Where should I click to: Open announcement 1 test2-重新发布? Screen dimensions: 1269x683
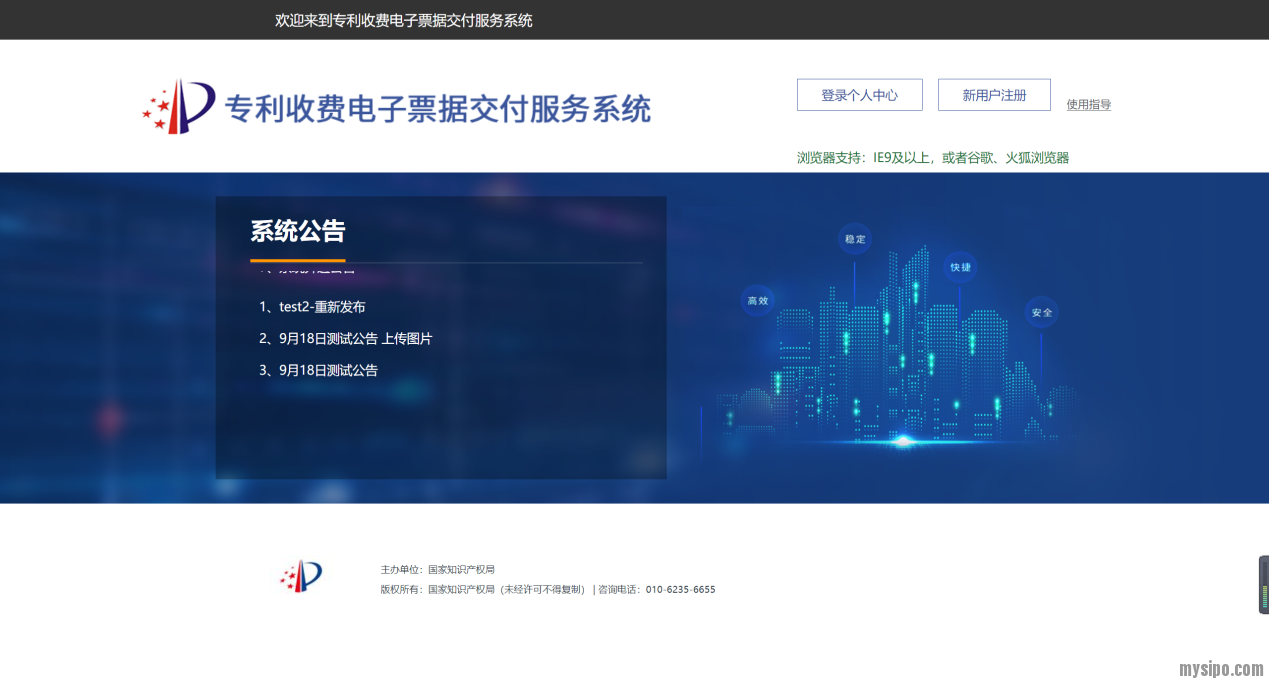click(312, 307)
